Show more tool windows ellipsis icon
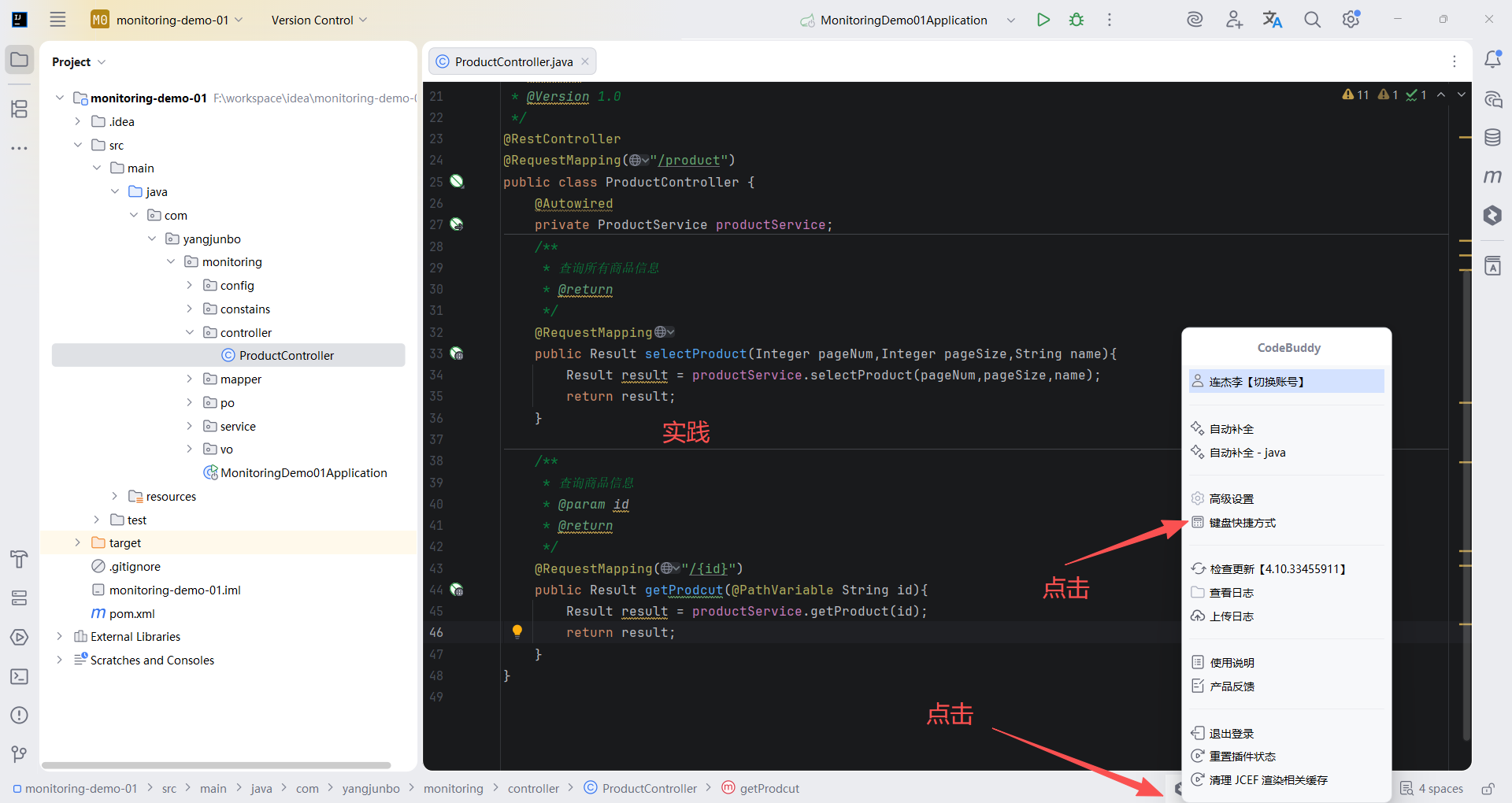 tap(20, 148)
